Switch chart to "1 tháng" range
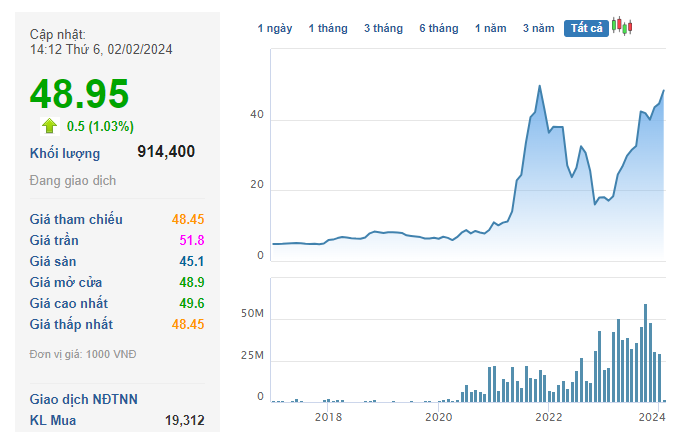The width and height of the screenshot is (681, 432). [x=328, y=29]
